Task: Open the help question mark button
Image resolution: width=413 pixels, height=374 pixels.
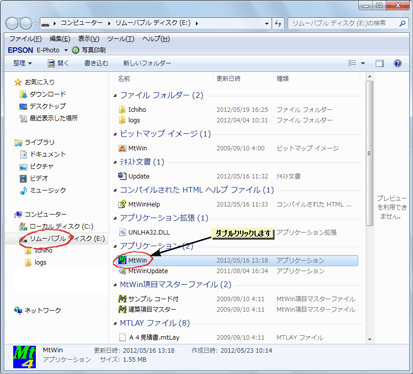Action: point(397,63)
